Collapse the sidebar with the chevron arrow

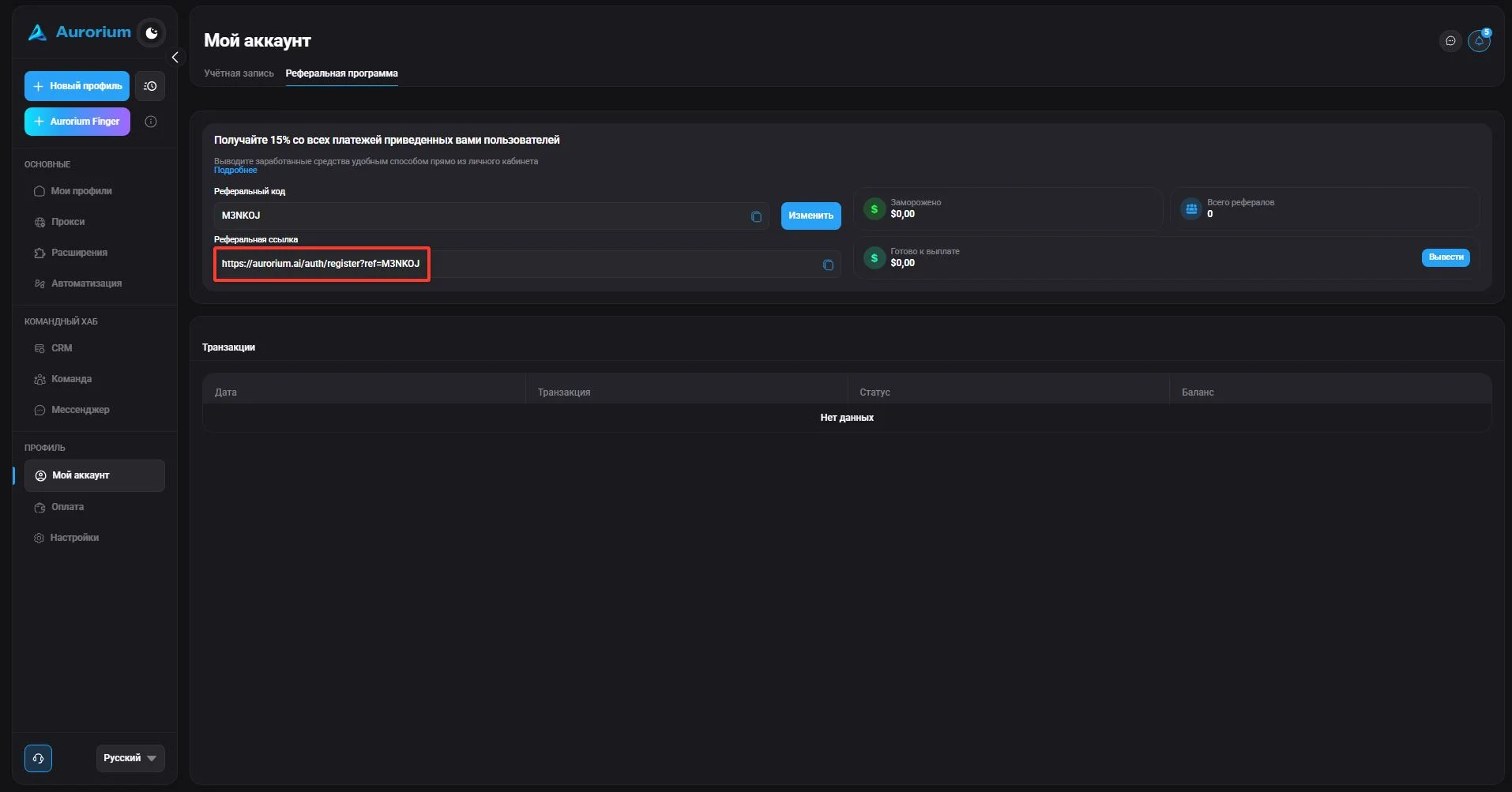pos(175,58)
